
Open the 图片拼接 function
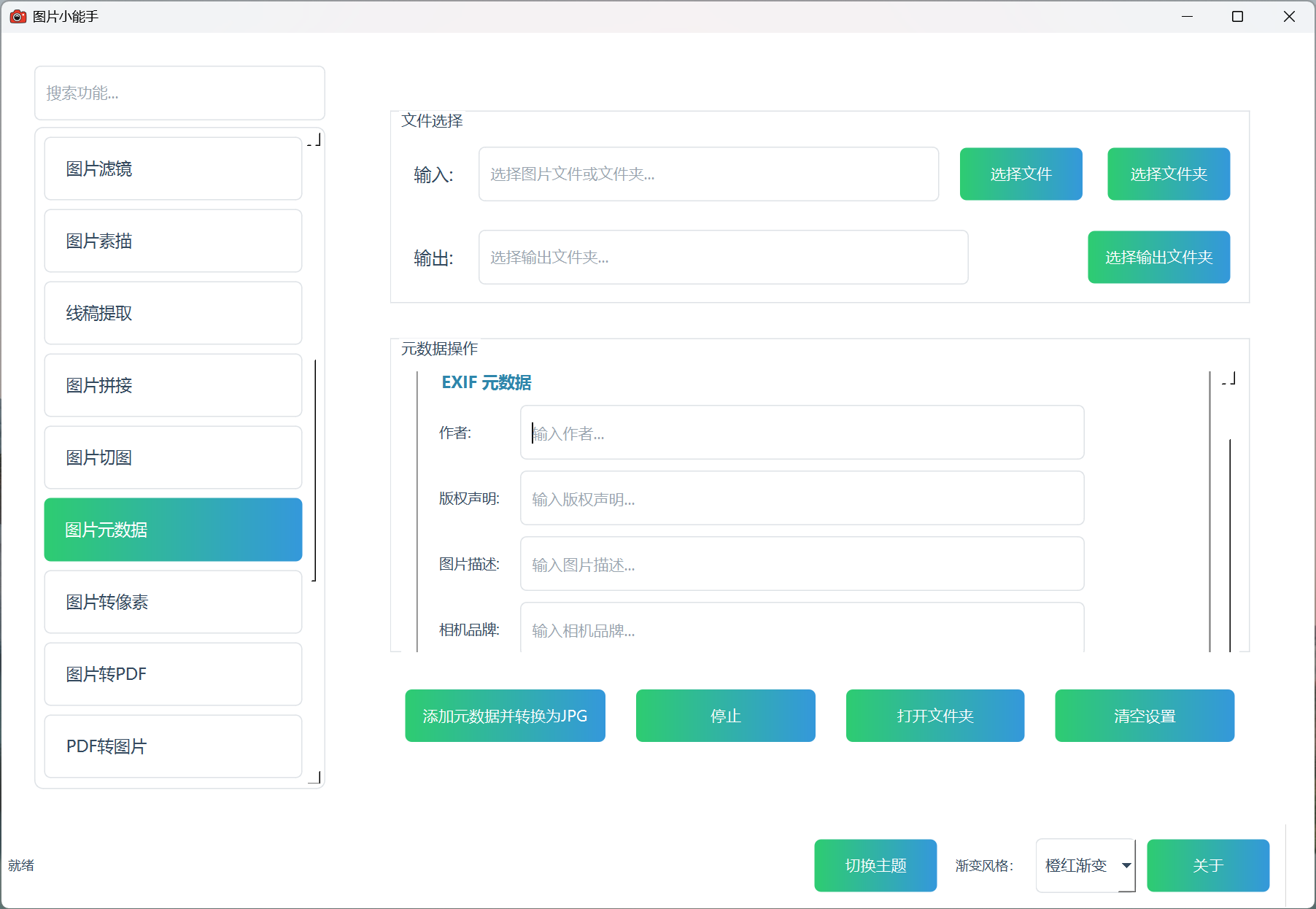pos(173,385)
